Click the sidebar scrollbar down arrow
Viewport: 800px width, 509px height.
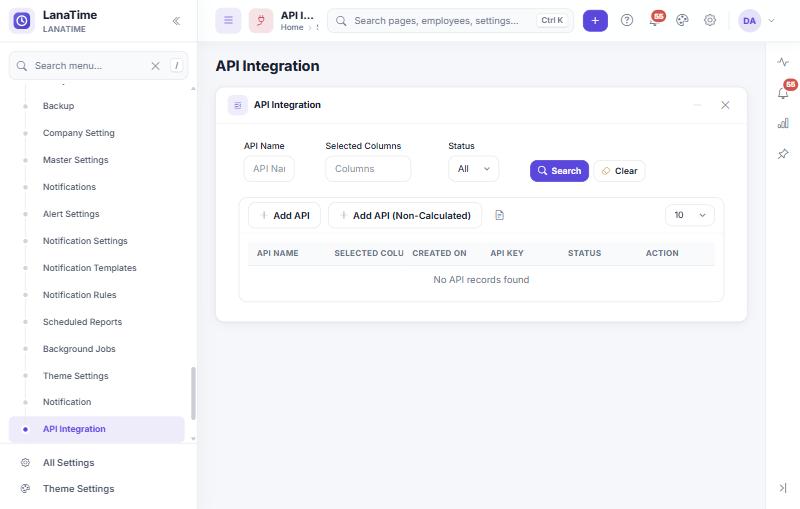193,439
